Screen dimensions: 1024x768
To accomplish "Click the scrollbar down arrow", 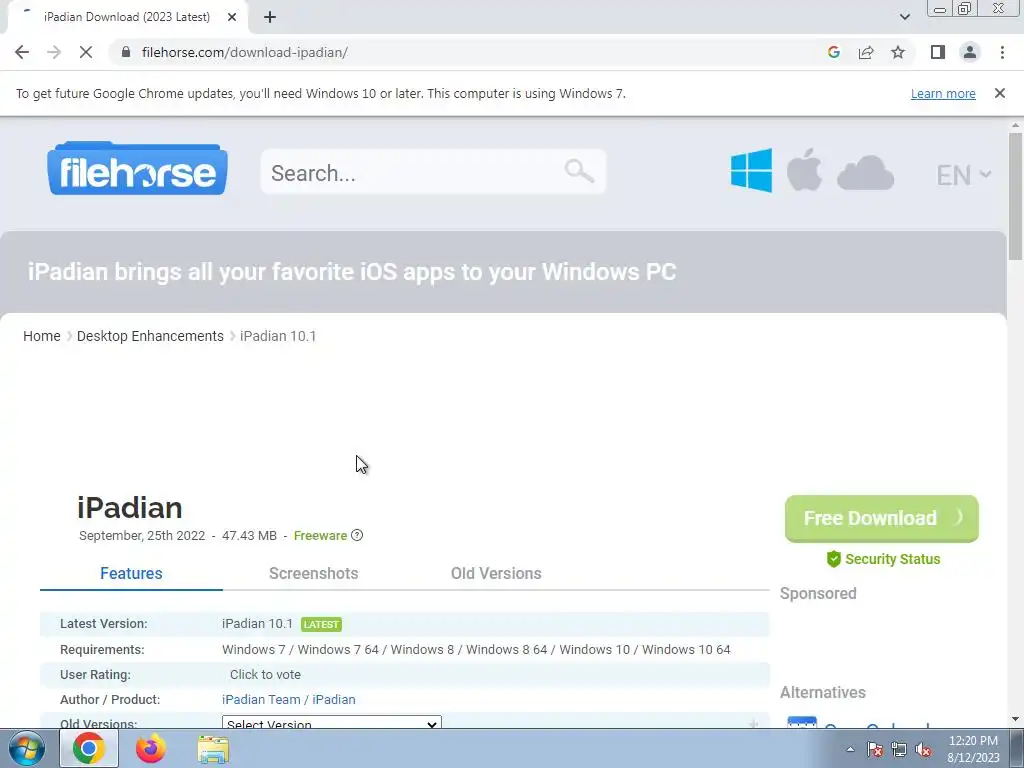I will (x=1015, y=720).
